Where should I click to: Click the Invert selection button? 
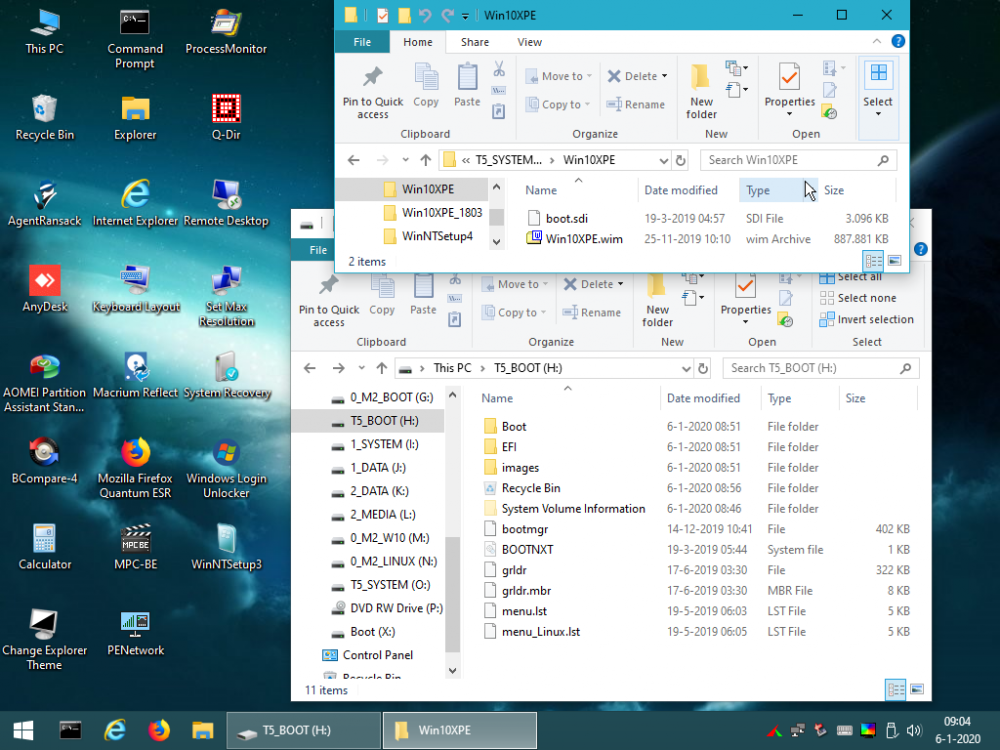point(866,319)
